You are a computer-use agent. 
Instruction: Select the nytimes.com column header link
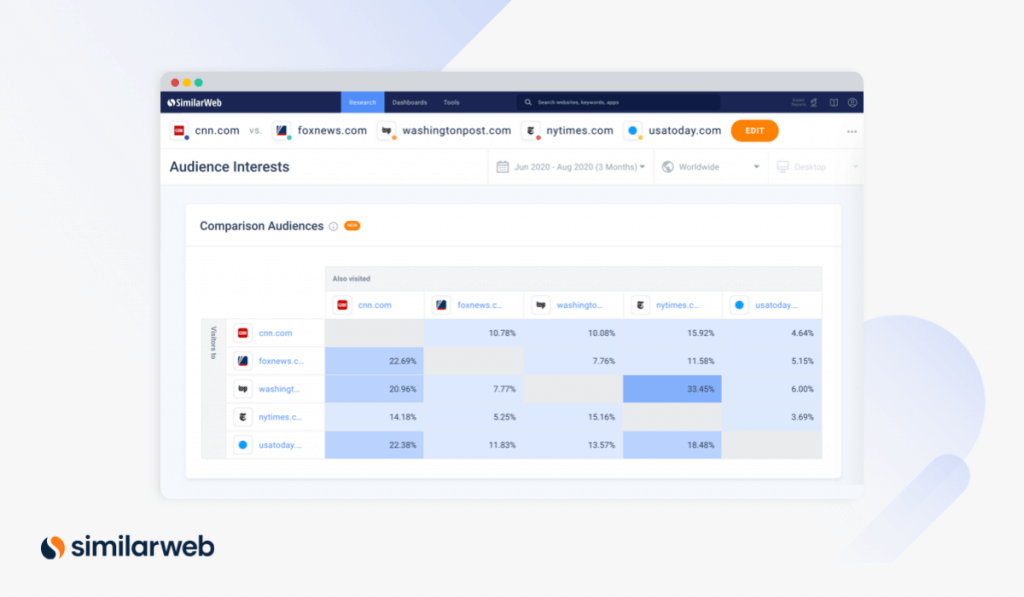point(676,304)
